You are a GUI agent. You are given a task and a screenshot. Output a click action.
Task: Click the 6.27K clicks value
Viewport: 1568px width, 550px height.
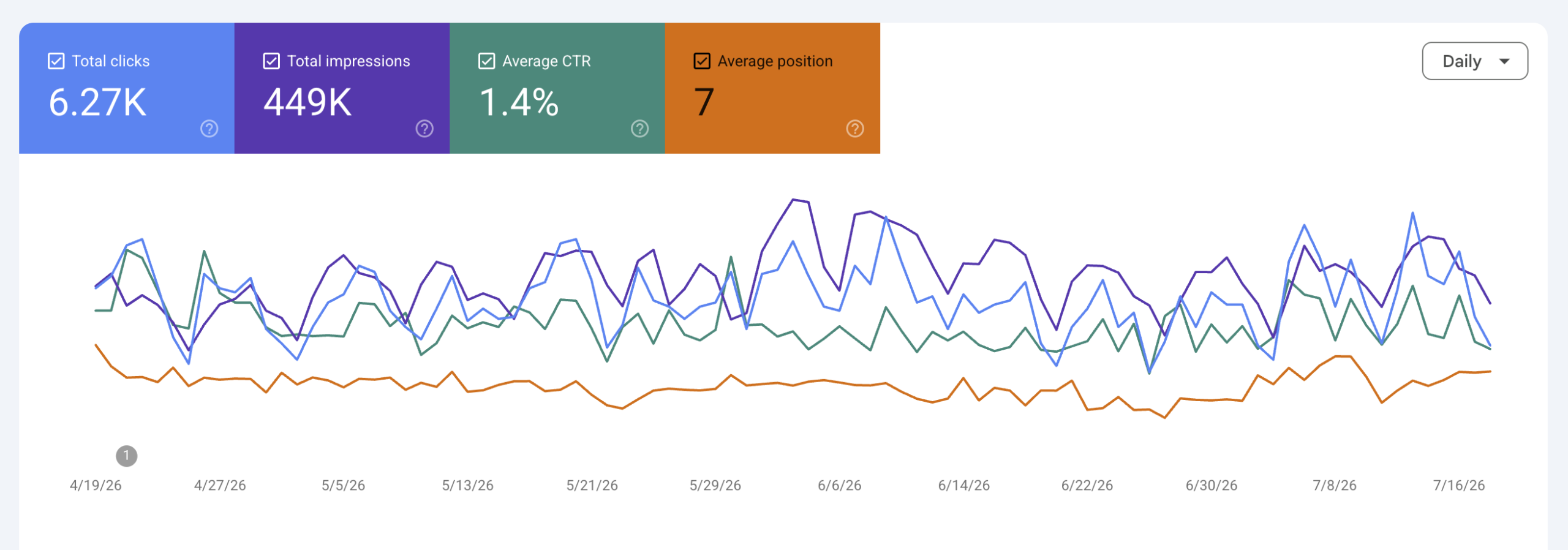[x=97, y=102]
